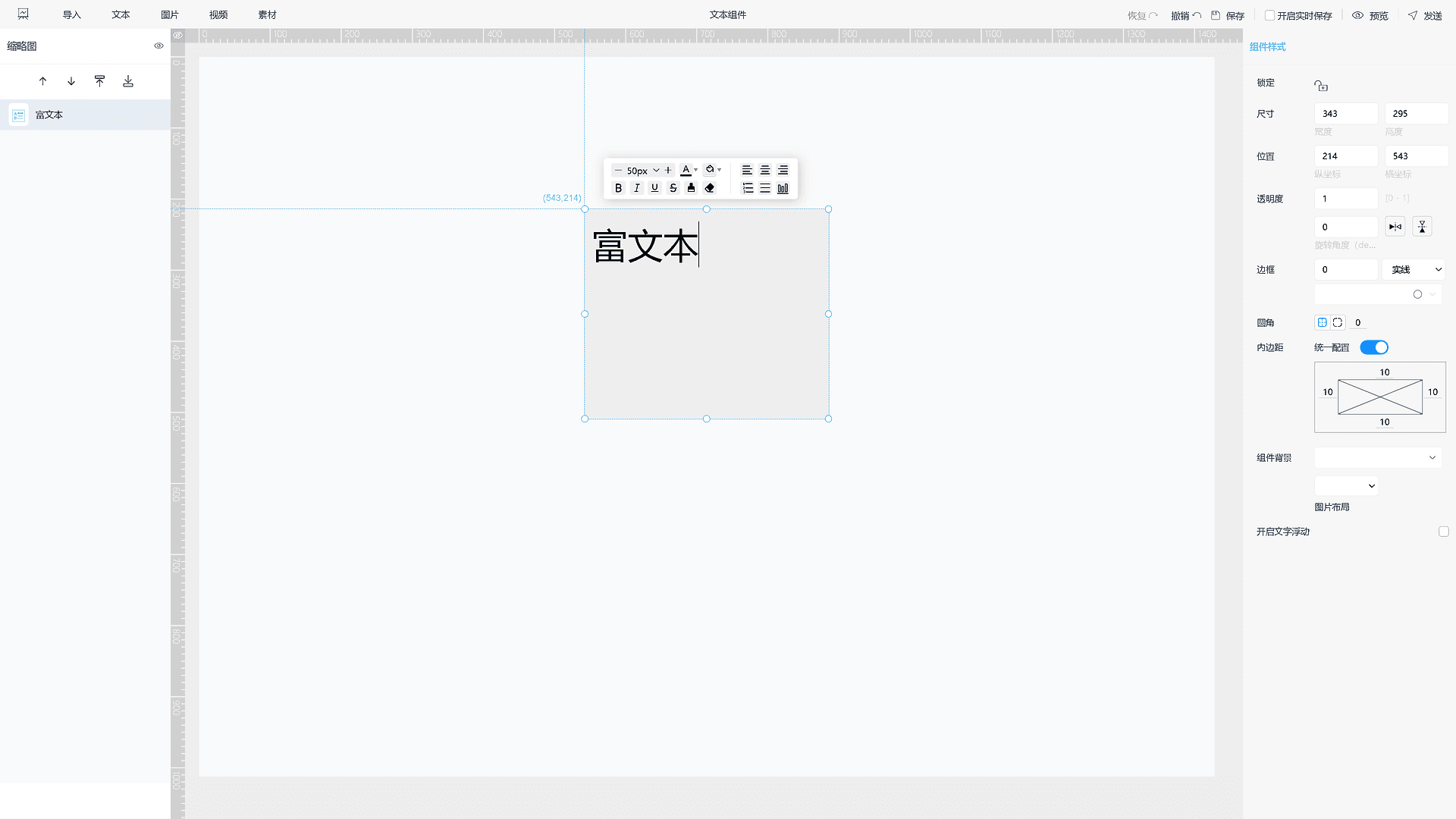This screenshot has height=819, width=1456.
Task: Click the 撤销 undo button
Action: (1186, 16)
